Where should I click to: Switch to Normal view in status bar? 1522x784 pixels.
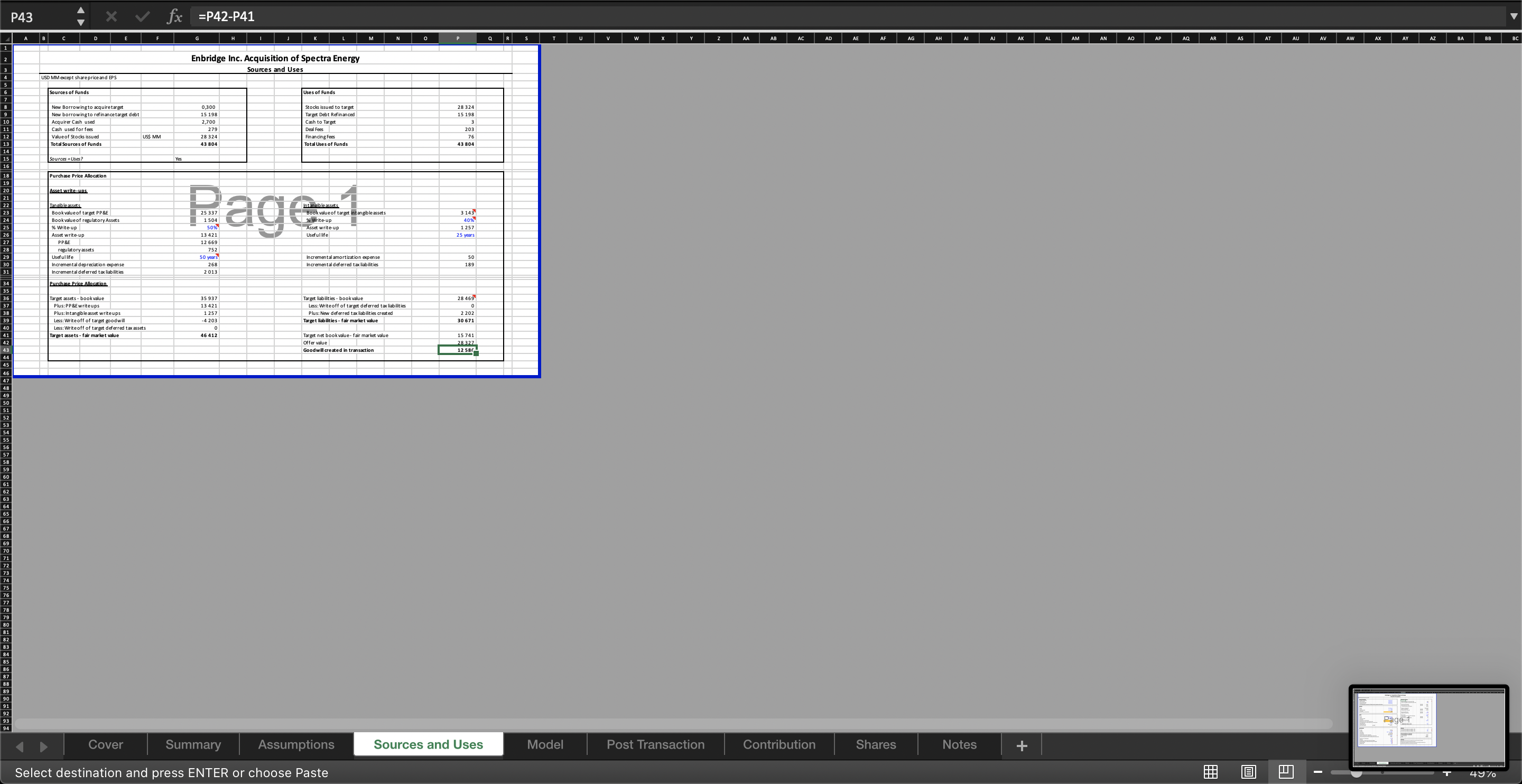(1211, 772)
